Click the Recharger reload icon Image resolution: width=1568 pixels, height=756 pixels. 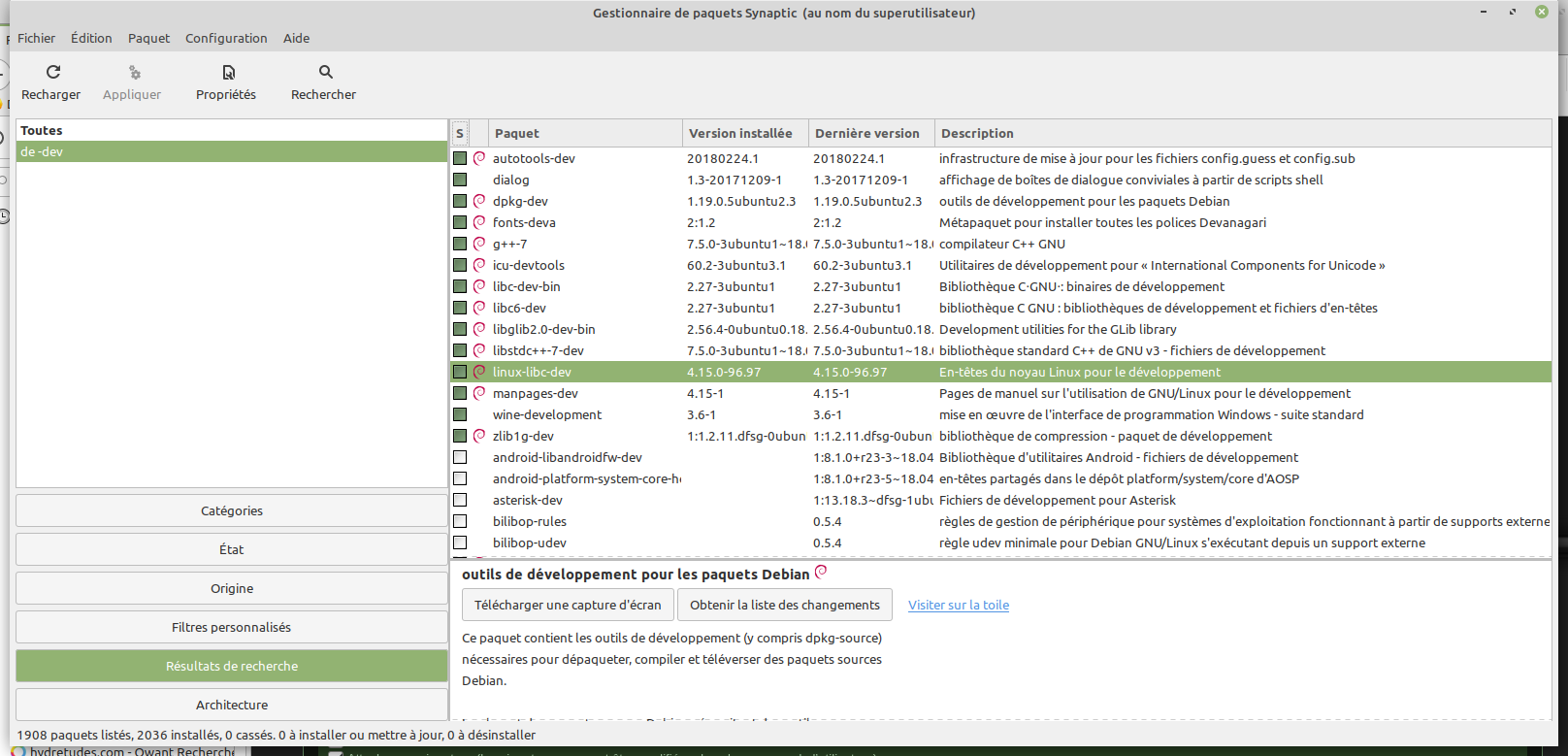53,72
